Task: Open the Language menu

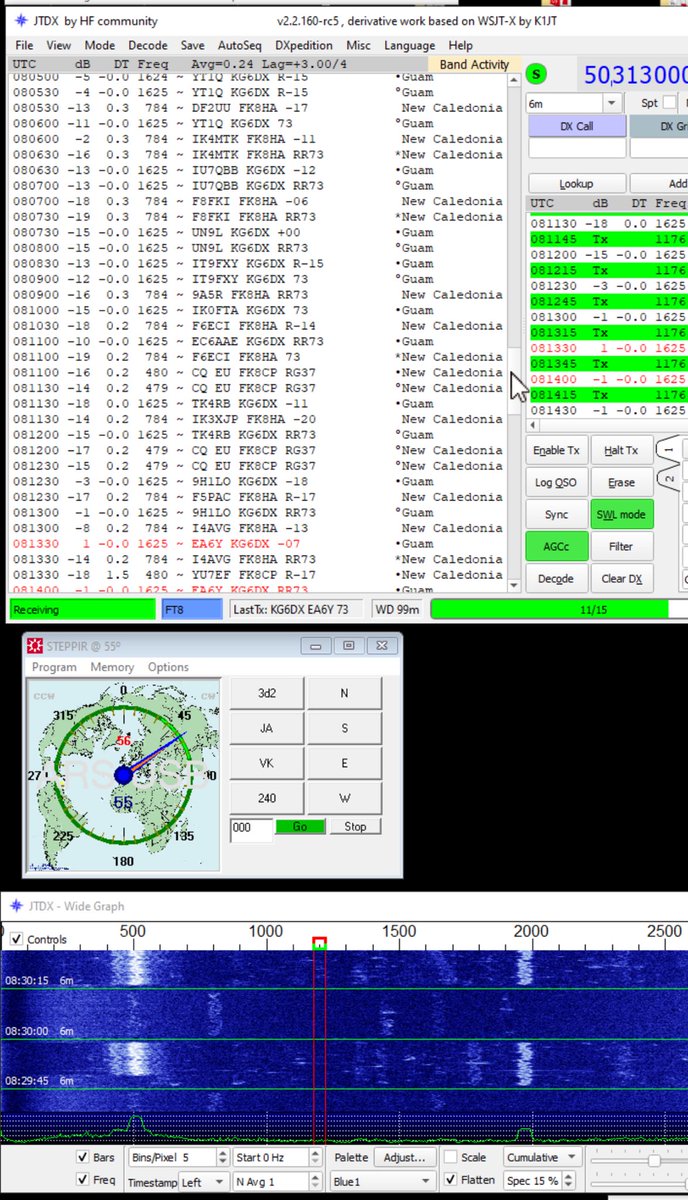Action: click(409, 45)
